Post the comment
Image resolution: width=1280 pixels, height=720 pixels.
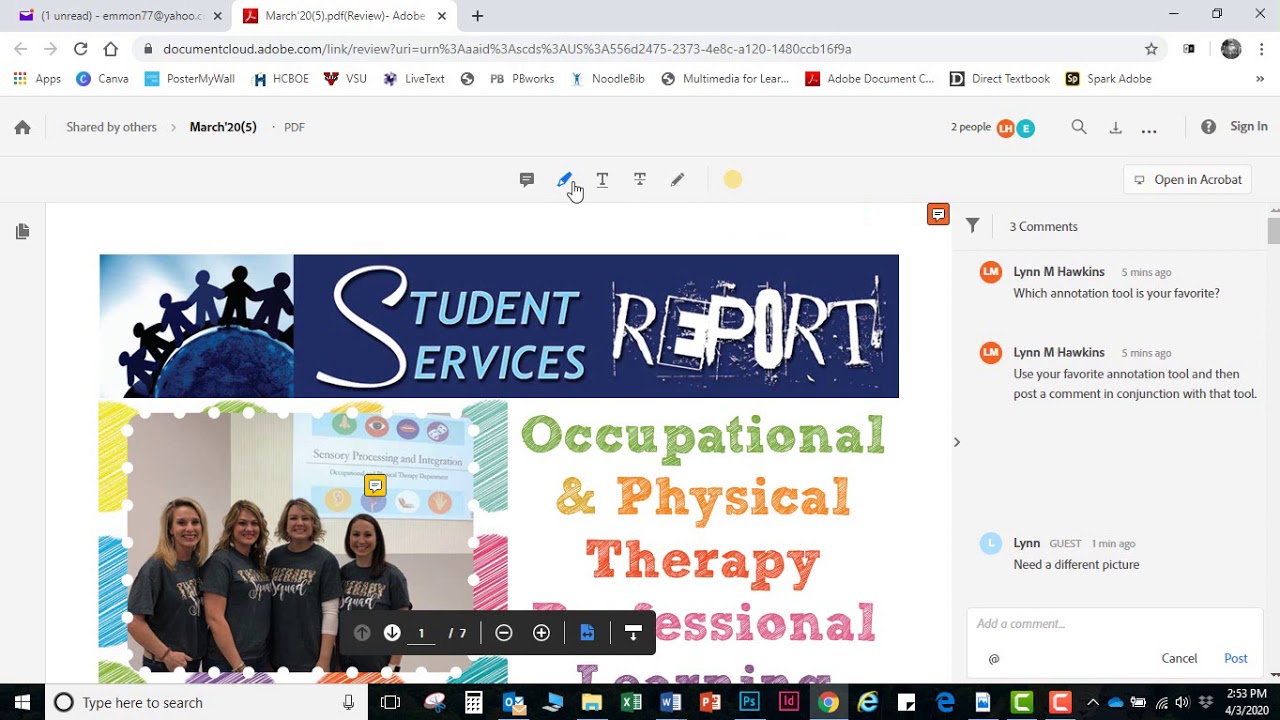[x=1236, y=659]
